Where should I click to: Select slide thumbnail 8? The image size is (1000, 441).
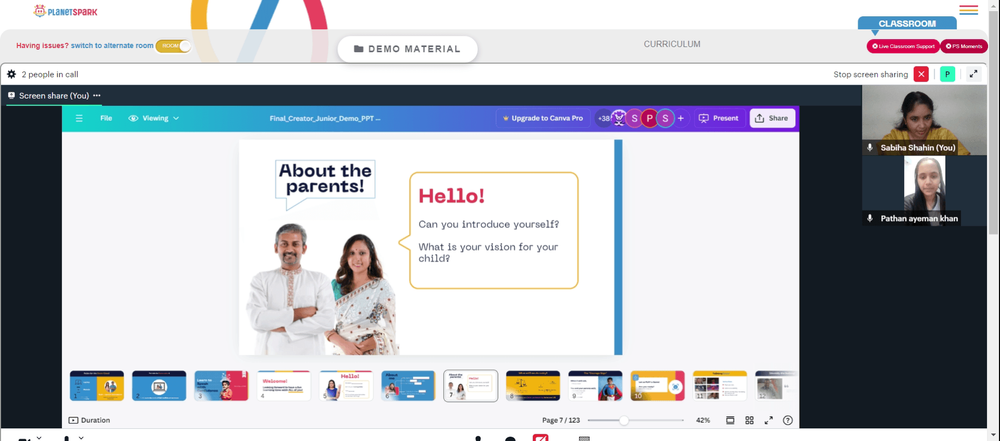pyautogui.click(x=533, y=385)
